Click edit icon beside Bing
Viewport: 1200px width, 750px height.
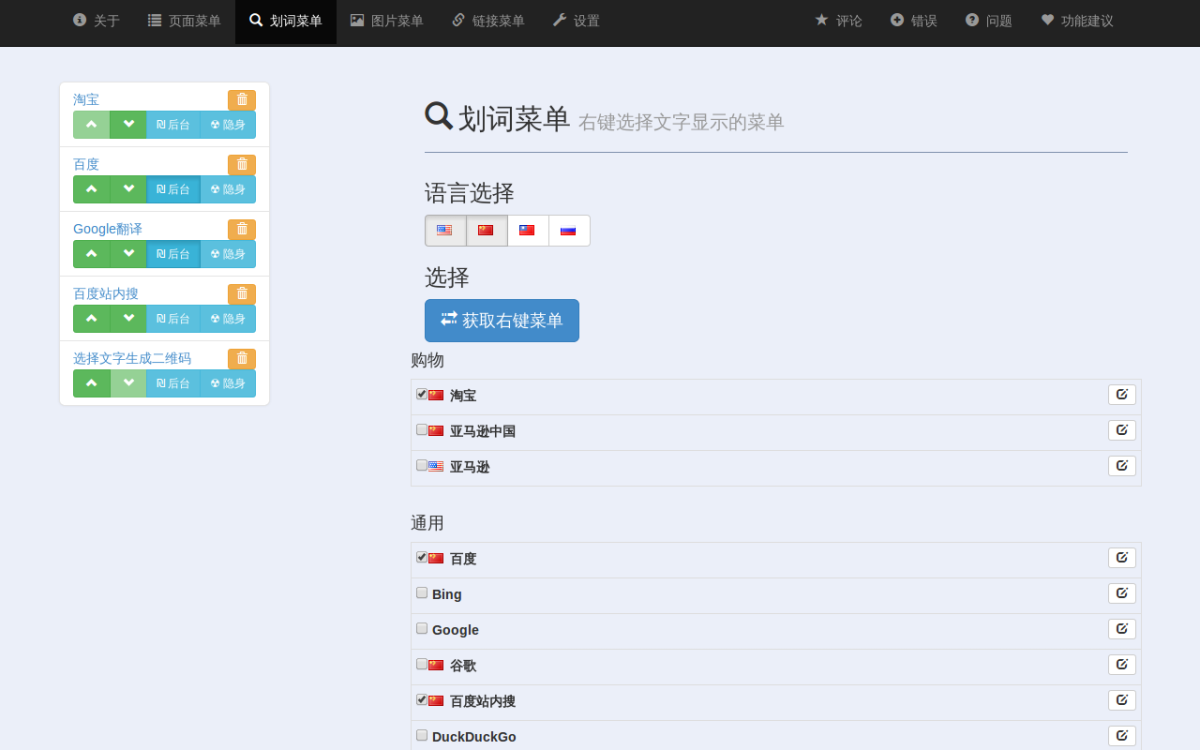[x=1121, y=594]
